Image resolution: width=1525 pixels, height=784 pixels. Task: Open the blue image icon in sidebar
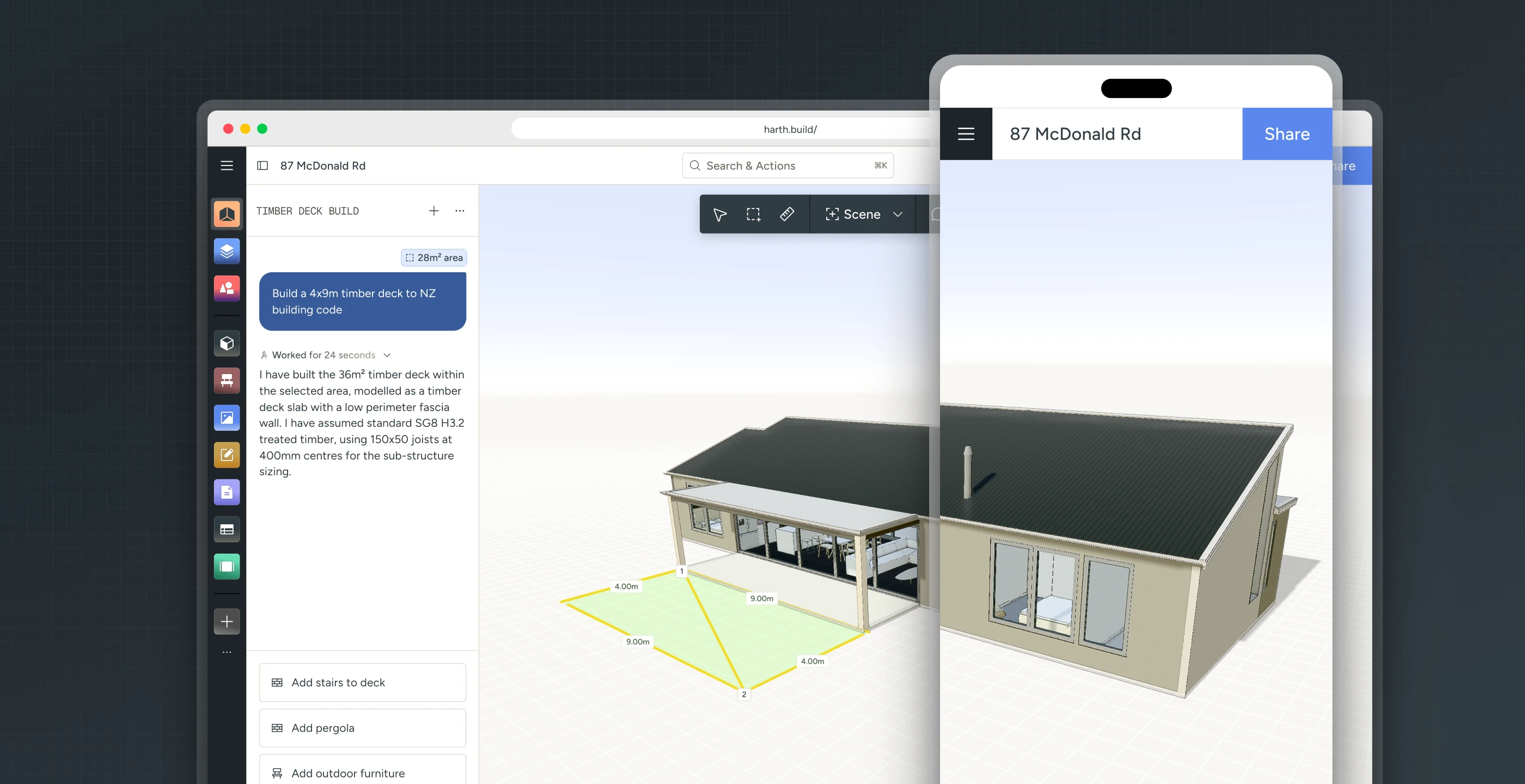pyautogui.click(x=227, y=418)
